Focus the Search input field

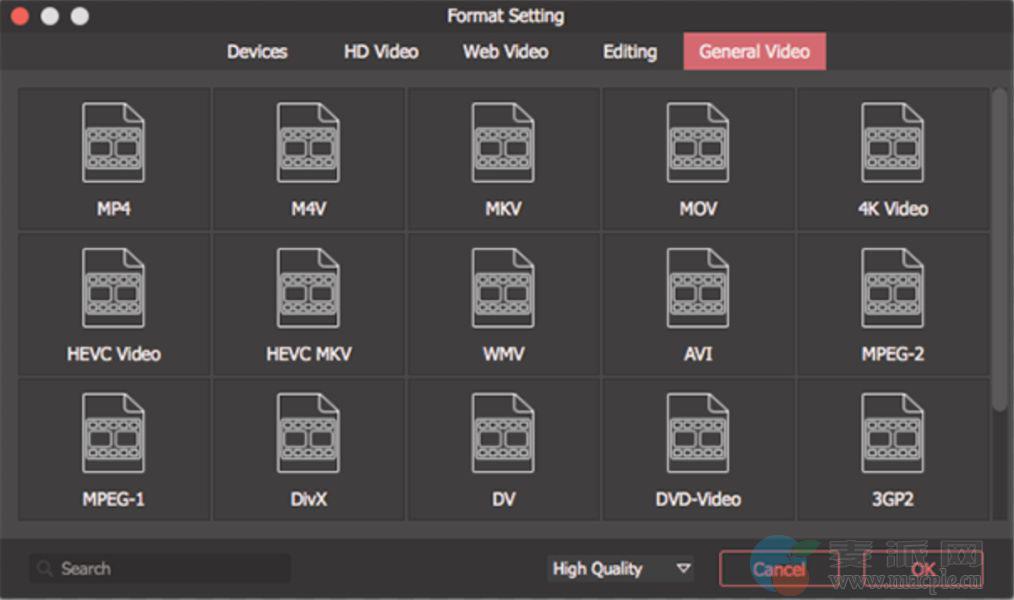(160, 569)
